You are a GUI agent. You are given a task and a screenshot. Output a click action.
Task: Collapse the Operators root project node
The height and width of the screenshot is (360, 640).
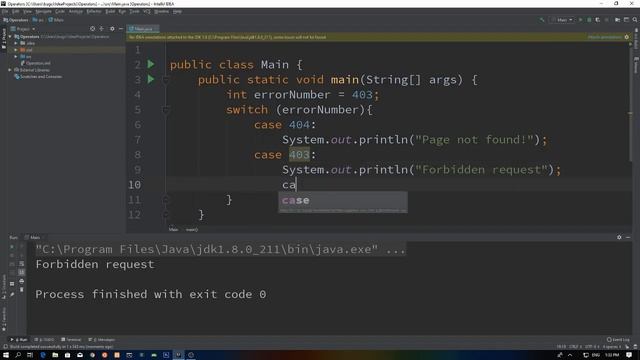coord(10,37)
